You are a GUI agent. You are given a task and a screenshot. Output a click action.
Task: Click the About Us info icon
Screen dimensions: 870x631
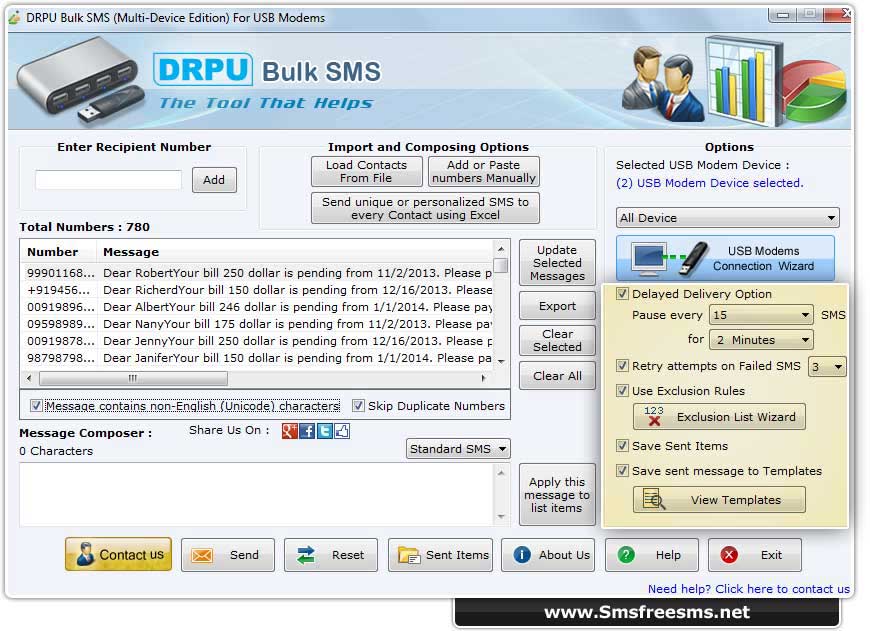(521, 556)
